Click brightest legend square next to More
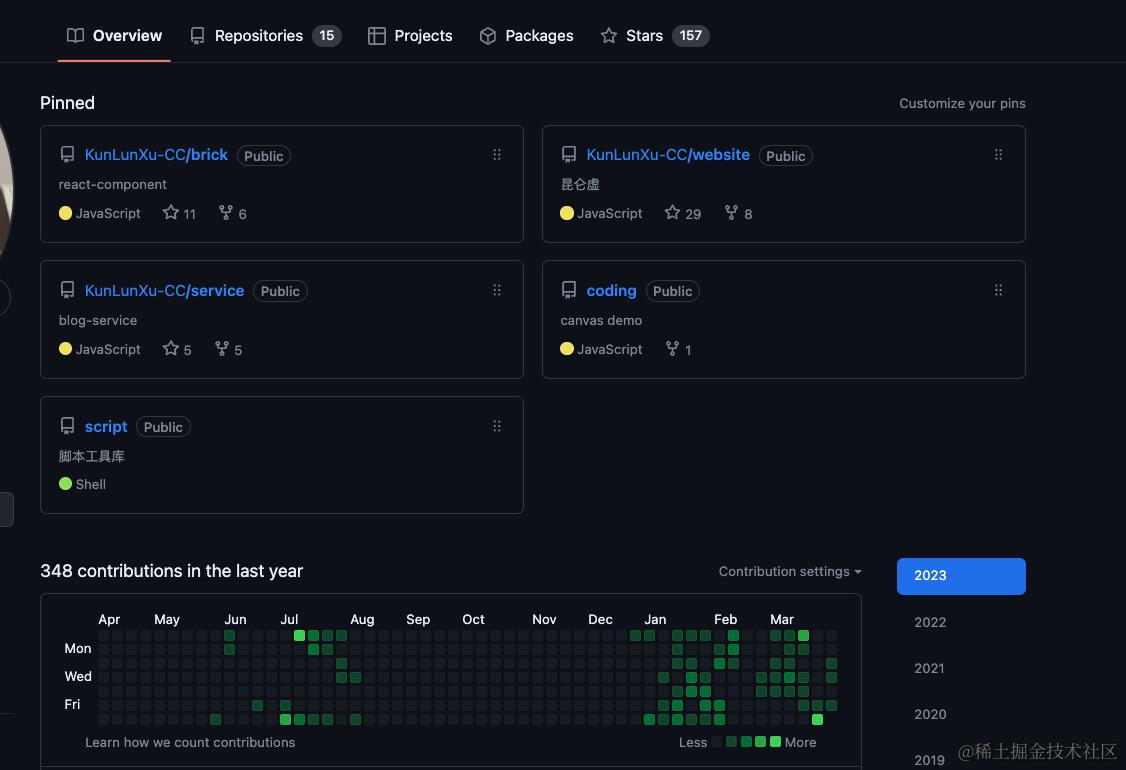1126x770 pixels. click(775, 742)
